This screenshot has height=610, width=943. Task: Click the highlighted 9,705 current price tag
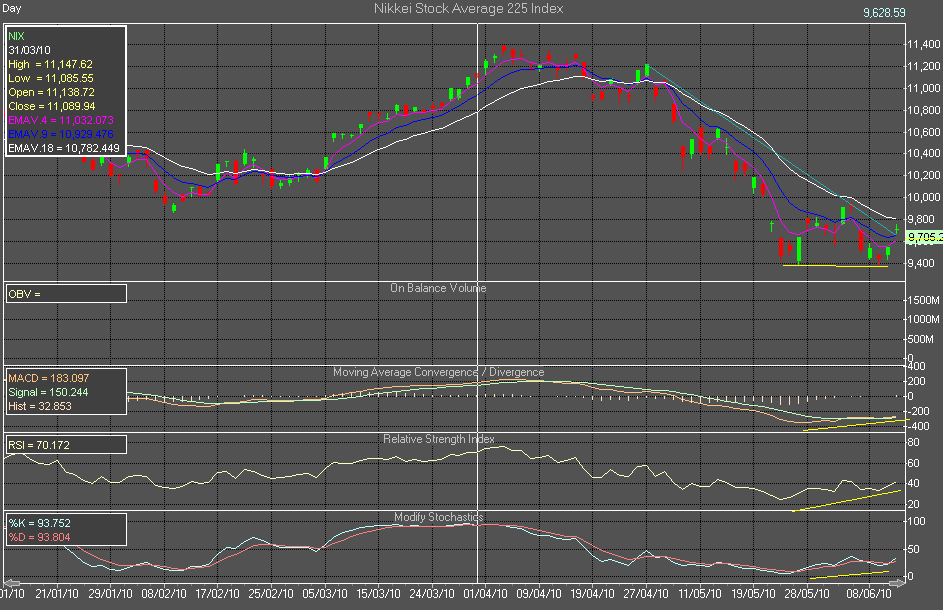(x=924, y=237)
